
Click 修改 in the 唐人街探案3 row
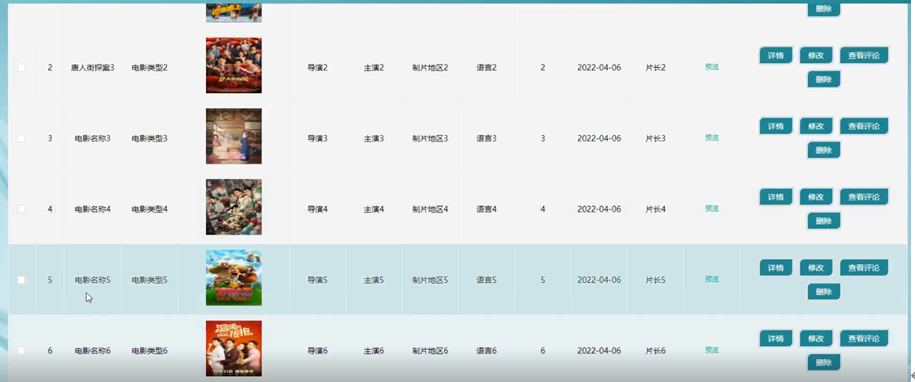[x=816, y=55]
